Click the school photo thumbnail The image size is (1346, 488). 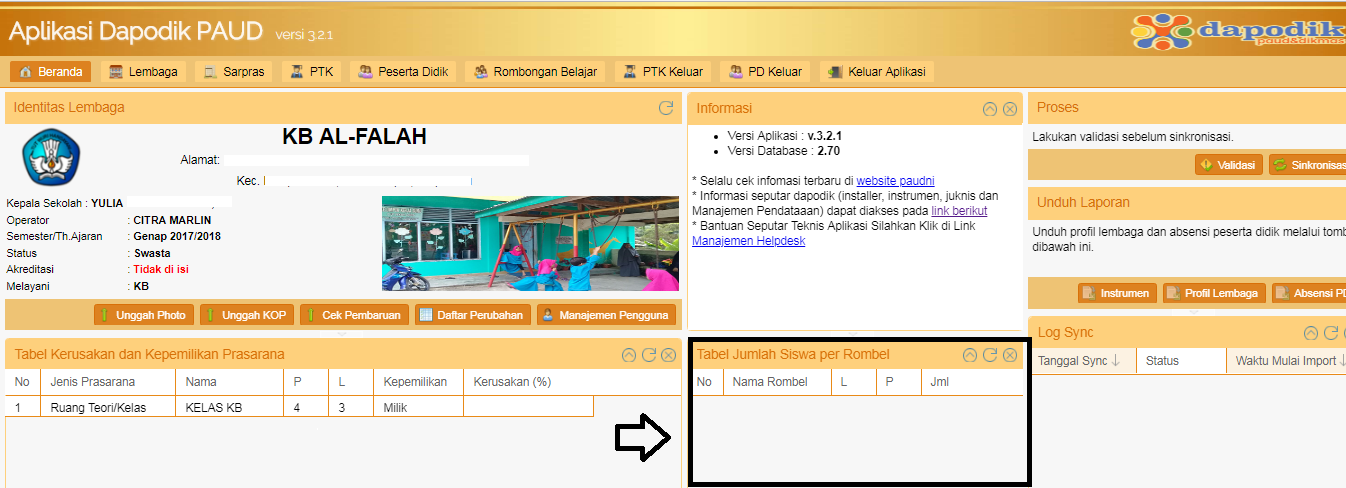click(x=531, y=243)
